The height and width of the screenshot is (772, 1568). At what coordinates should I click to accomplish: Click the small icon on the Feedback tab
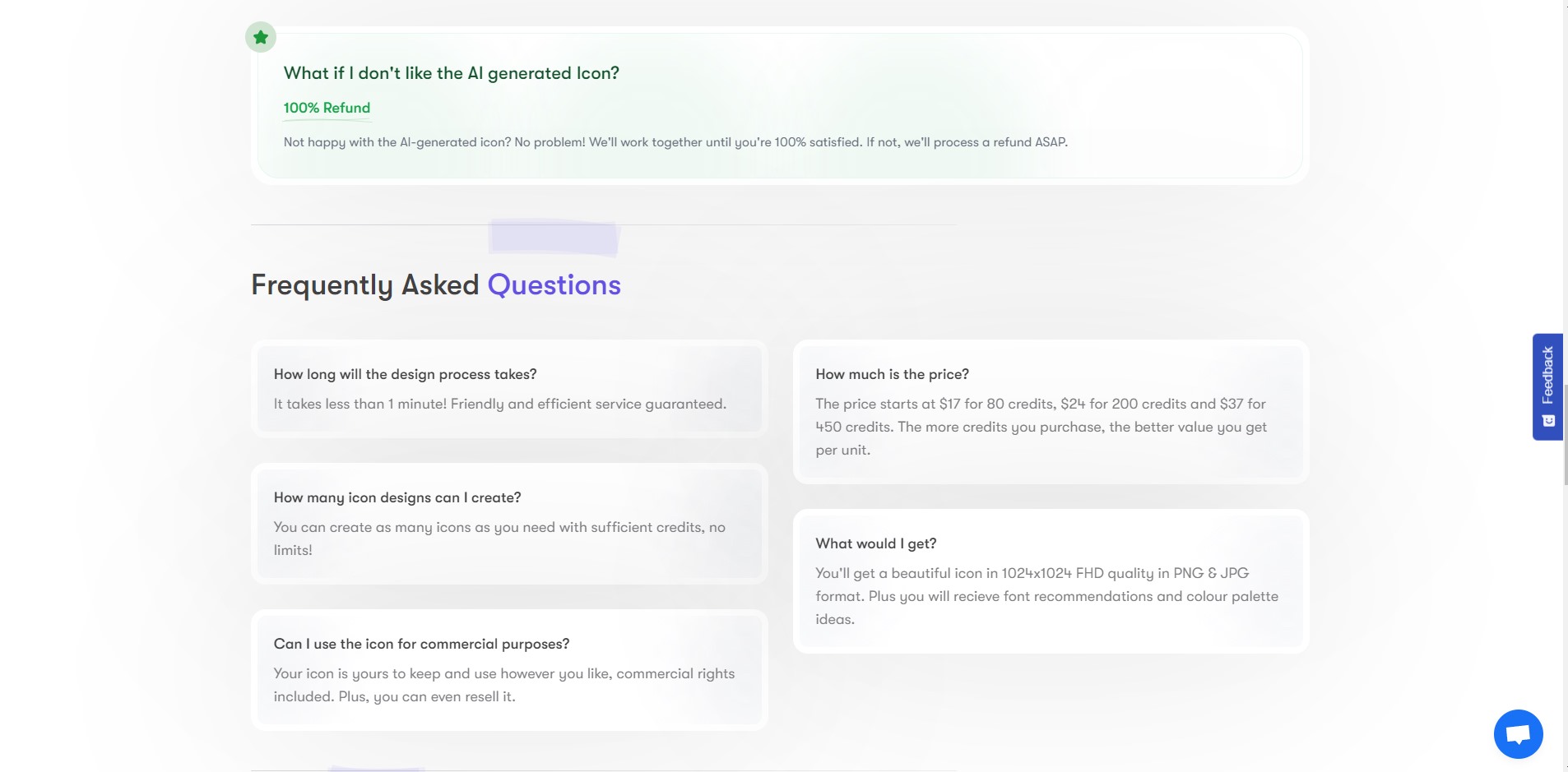point(1548,420)
